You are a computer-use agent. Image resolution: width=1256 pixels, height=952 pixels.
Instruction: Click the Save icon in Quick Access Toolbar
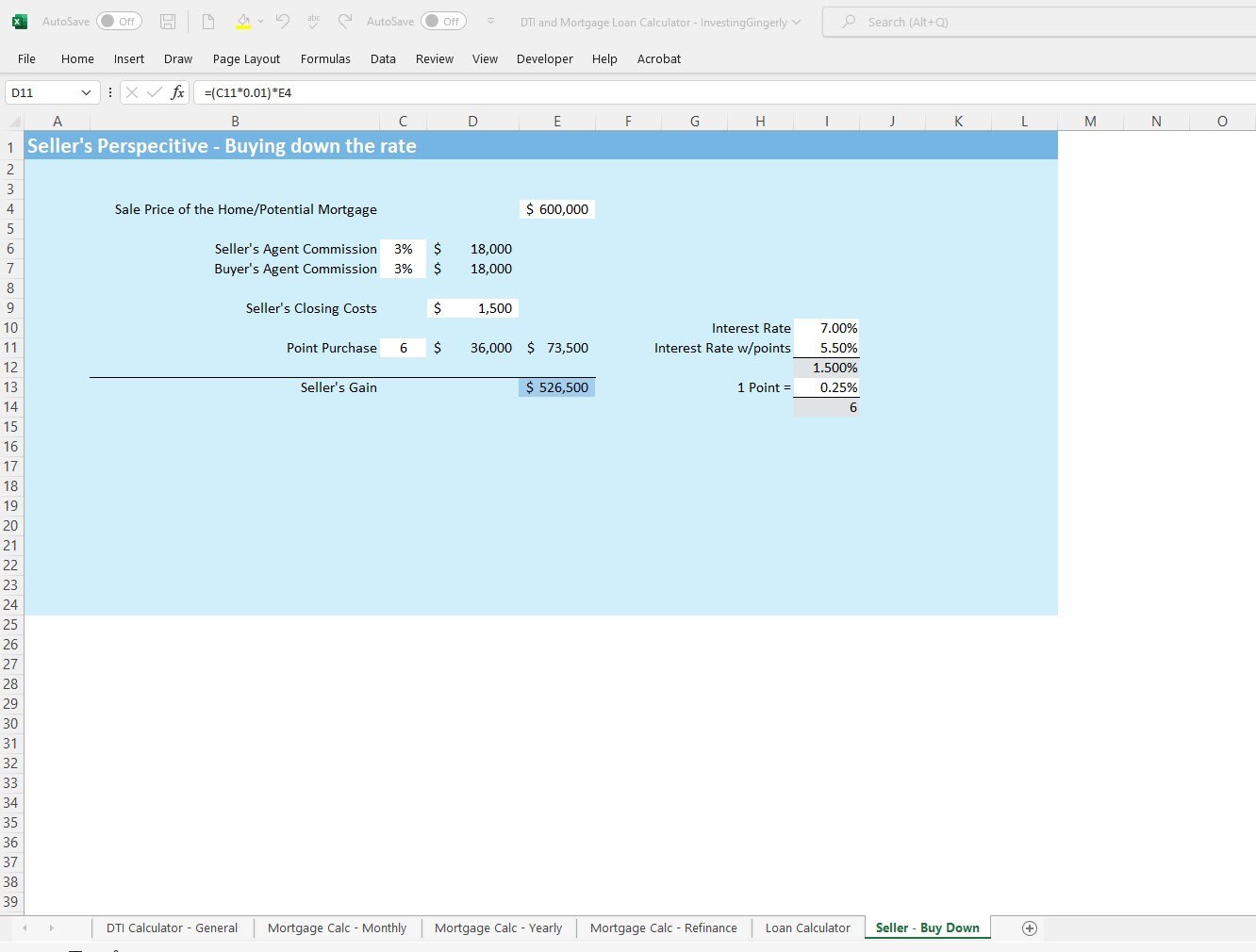tap(168, 21)
